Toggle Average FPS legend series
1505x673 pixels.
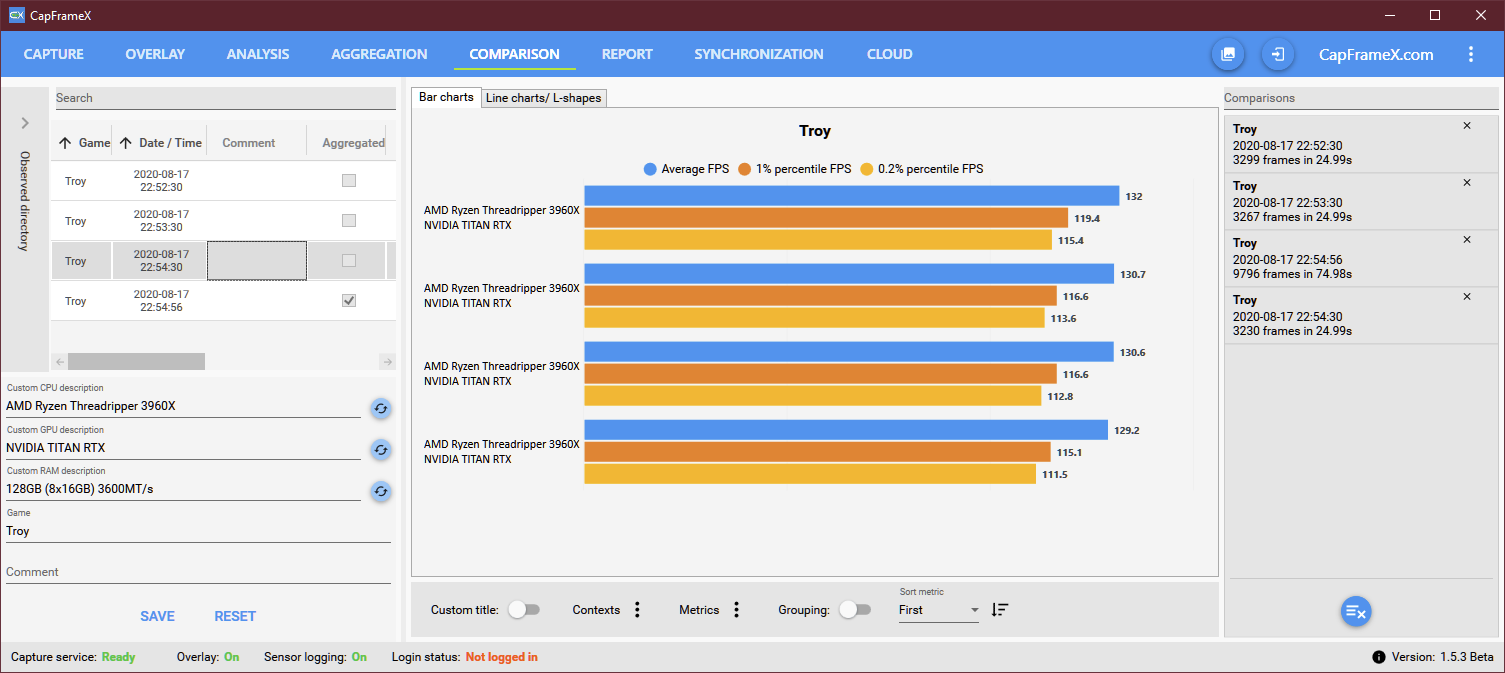[686, 169]
